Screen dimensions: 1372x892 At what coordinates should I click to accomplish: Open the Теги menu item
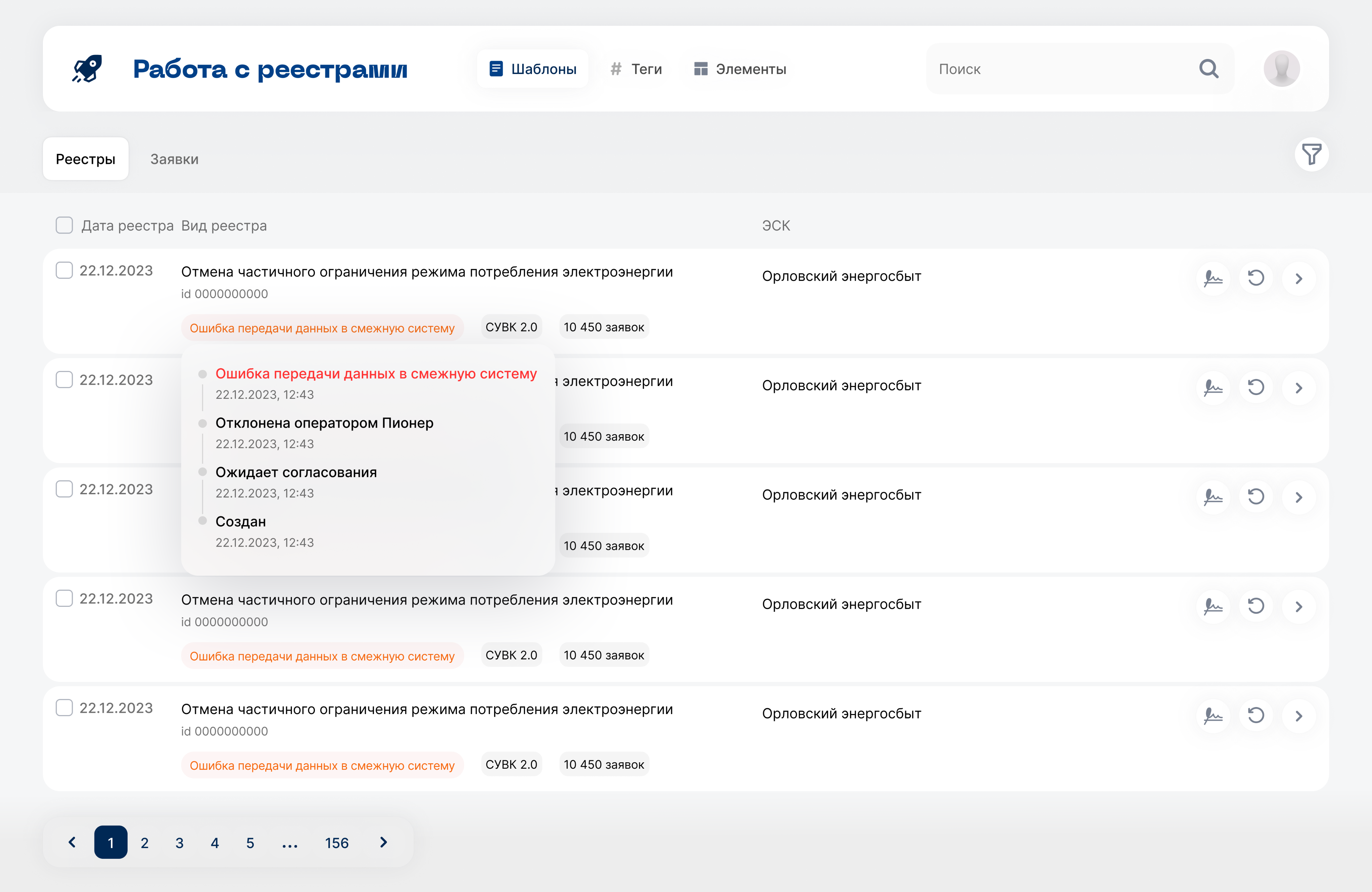(x=636, y=69)
